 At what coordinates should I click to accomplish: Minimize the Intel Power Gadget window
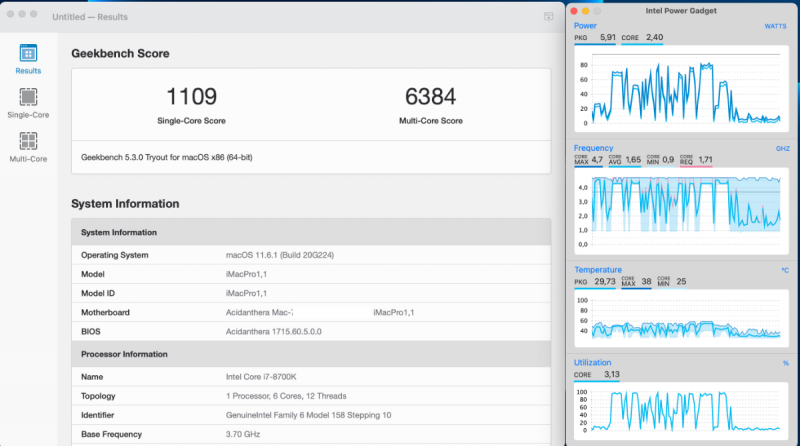tap(586, 11)
